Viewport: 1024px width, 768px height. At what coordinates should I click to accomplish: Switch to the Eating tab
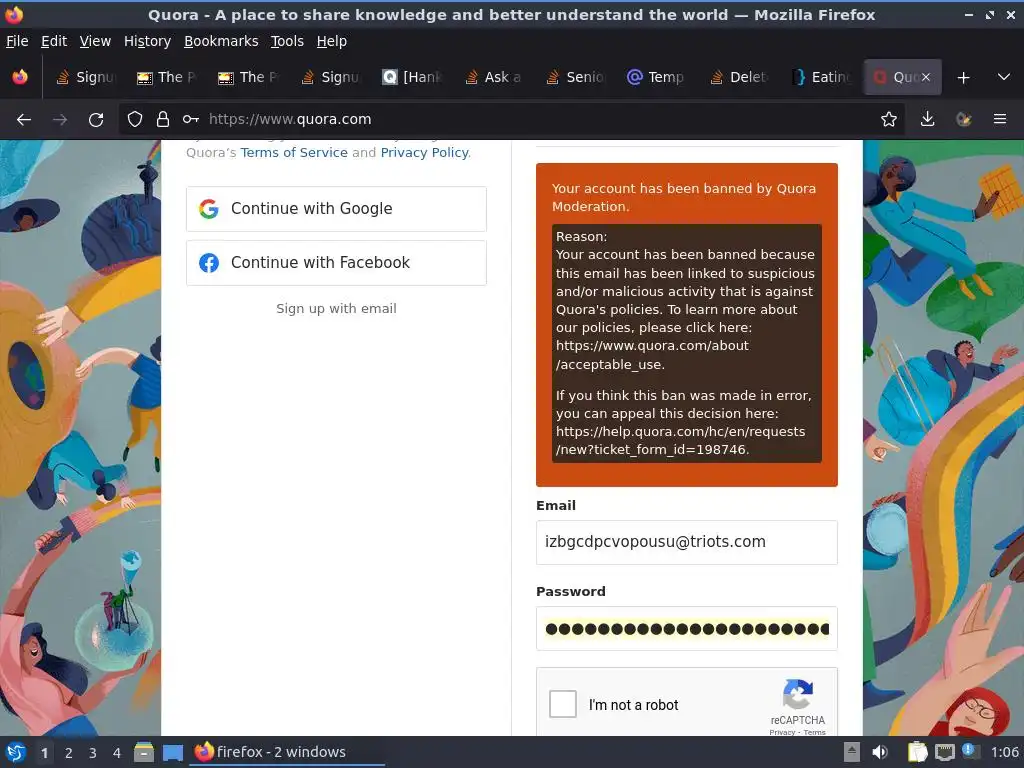821,77
